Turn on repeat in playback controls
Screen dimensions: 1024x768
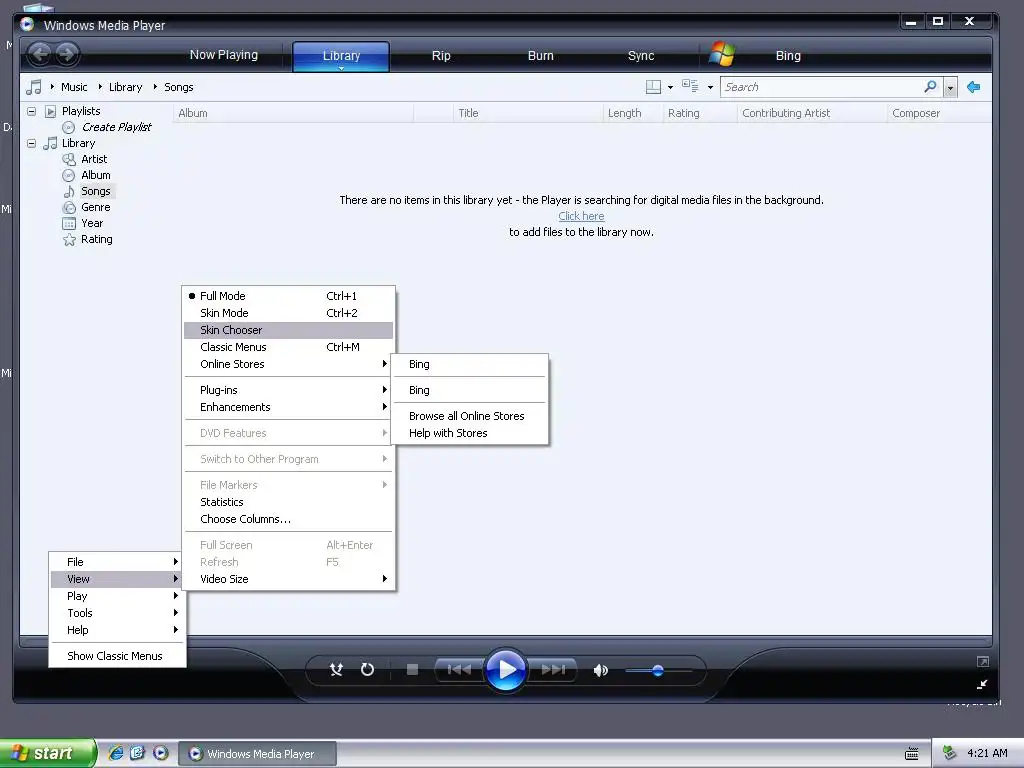click(x=368, y=669)
